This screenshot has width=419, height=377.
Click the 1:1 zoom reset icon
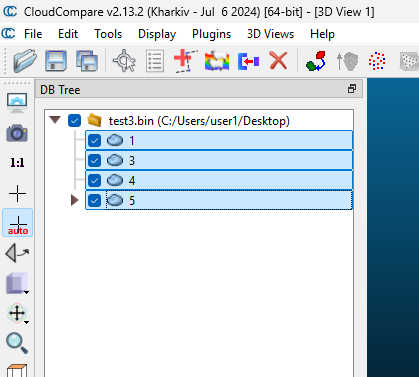click(17, 163)
